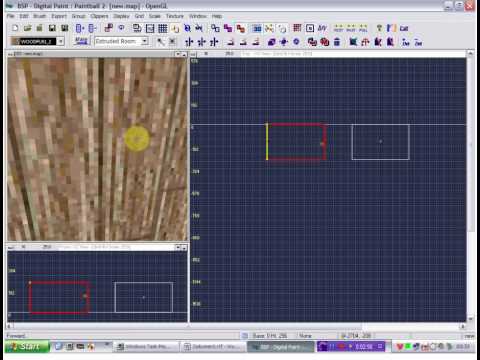480x360 pixels.
Task: Click the red grid toolbar icon
Action: pyautogui.click(x=297, y=28)
